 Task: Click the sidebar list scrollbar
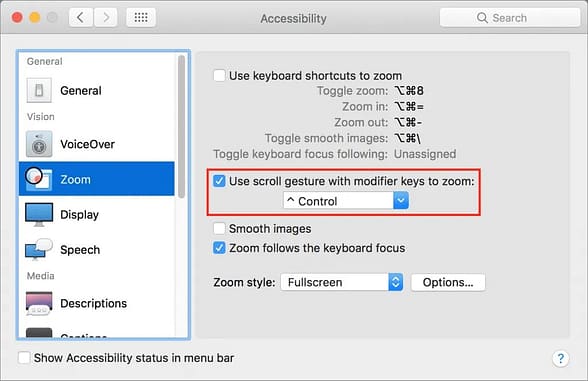tap(182, 126)
